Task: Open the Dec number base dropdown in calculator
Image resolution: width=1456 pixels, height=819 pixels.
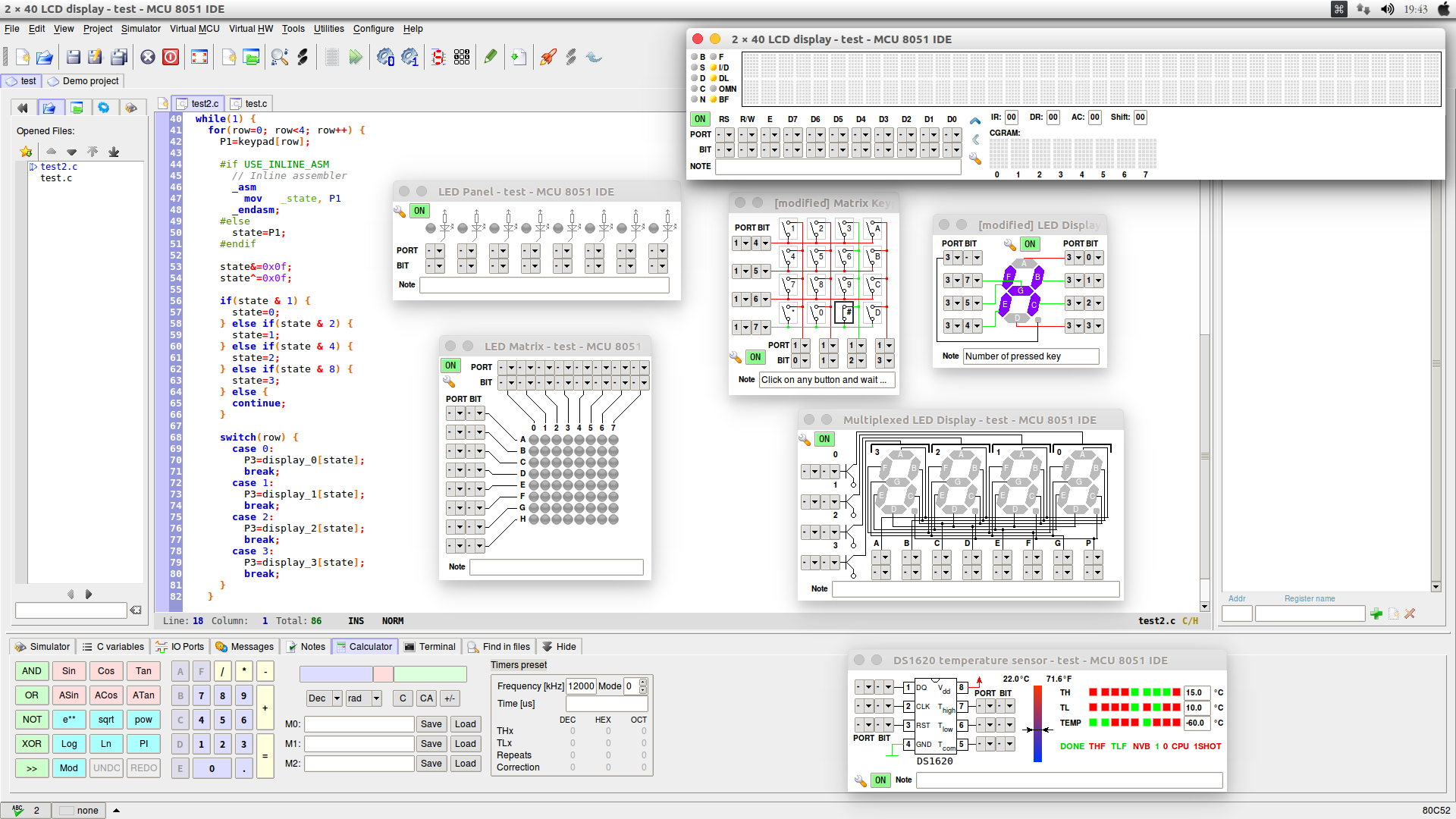Action: (324, 698)
